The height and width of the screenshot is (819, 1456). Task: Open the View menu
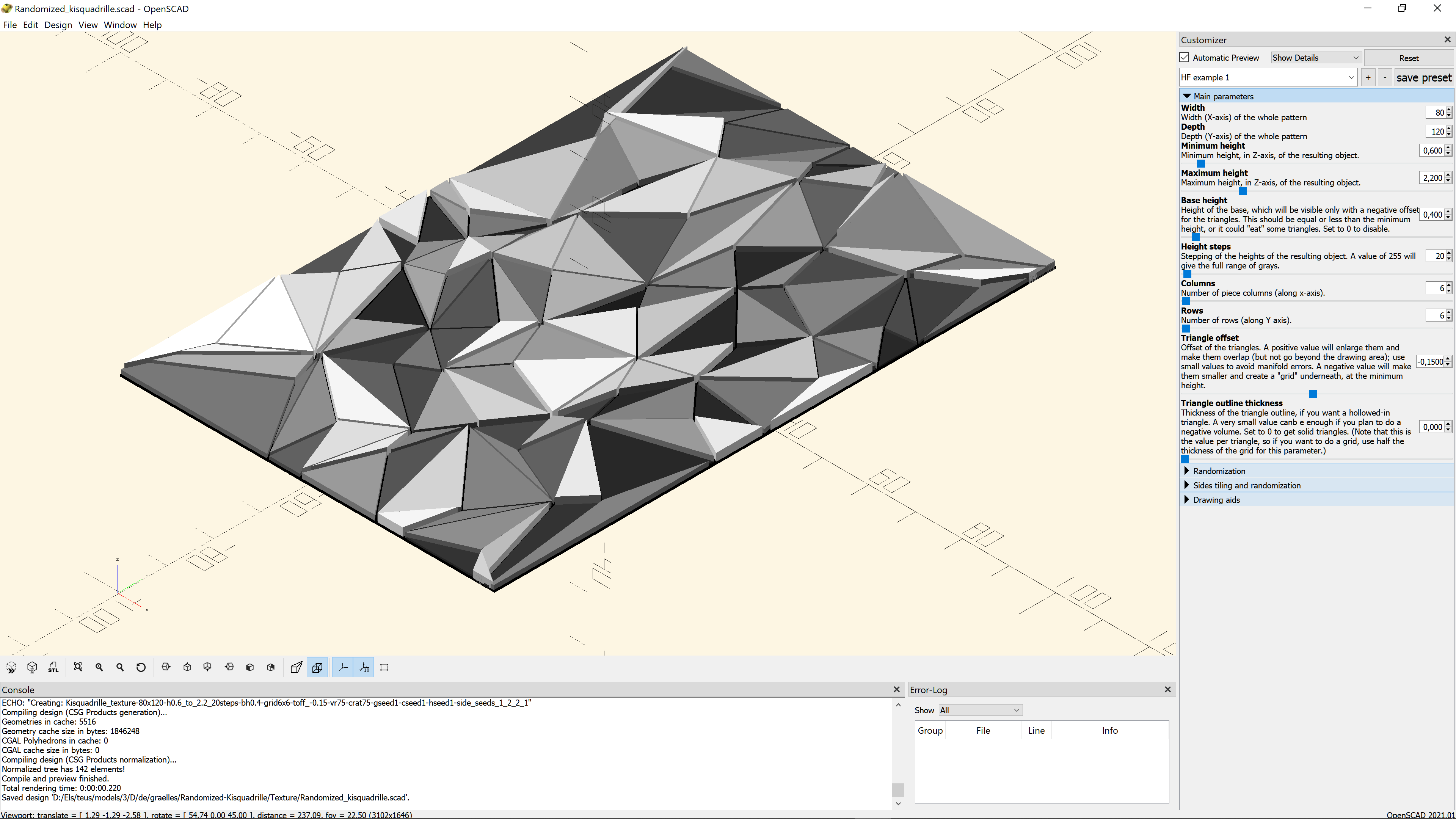[88, 25]
